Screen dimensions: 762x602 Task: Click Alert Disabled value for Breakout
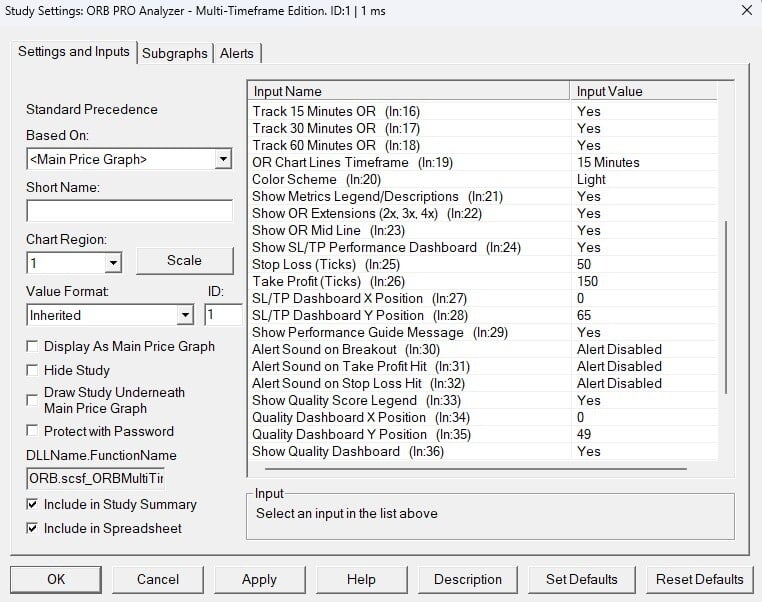click(644, 349)
